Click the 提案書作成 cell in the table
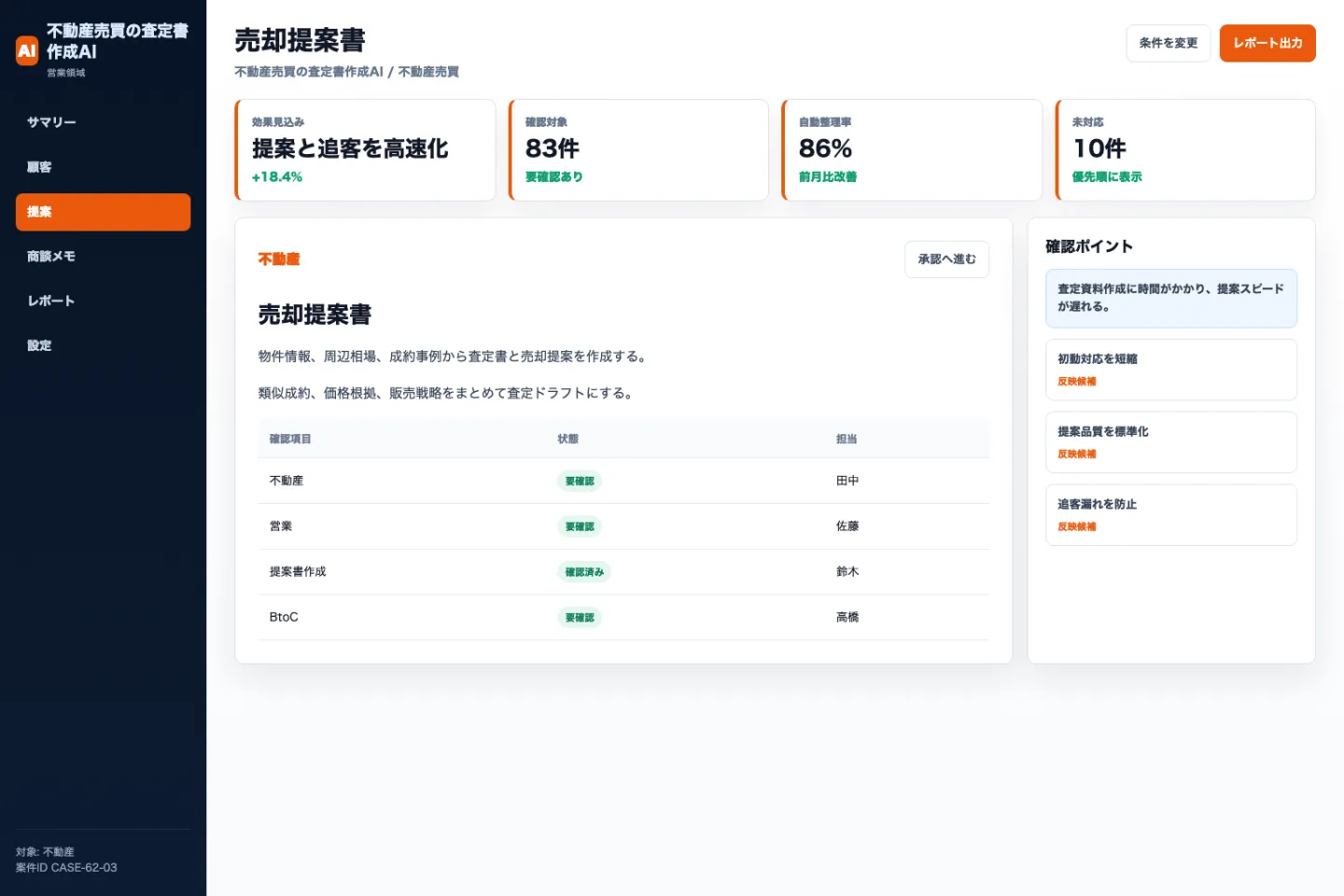The image size is (1344, 896). coord(298,571)
